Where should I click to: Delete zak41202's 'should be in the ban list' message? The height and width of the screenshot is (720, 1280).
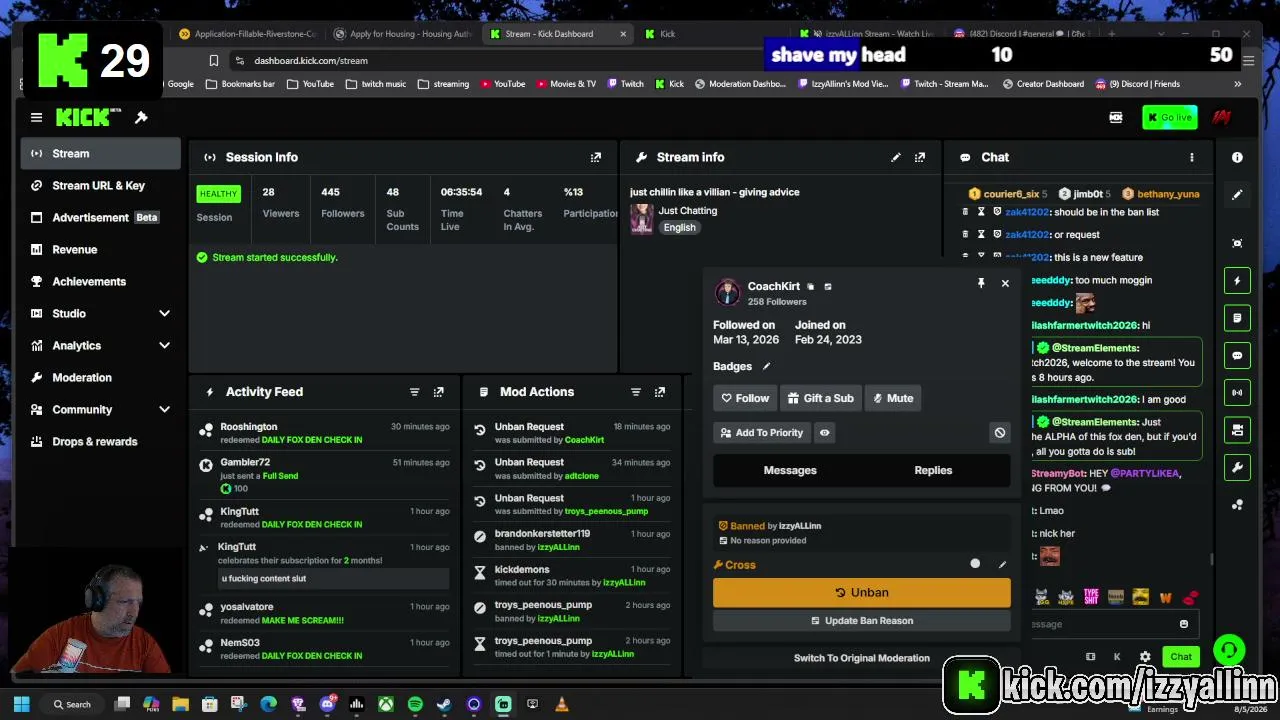965,212
